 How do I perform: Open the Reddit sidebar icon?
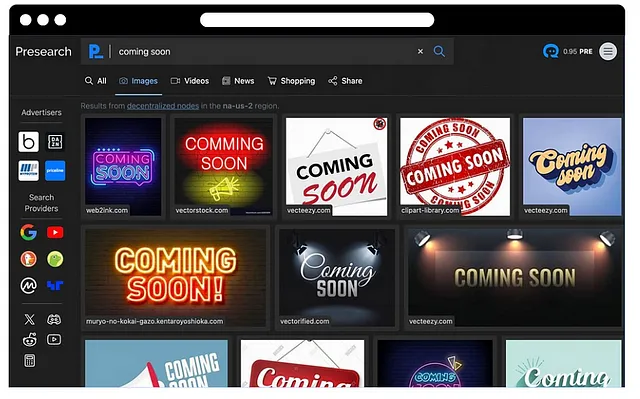tap(29, 339)
